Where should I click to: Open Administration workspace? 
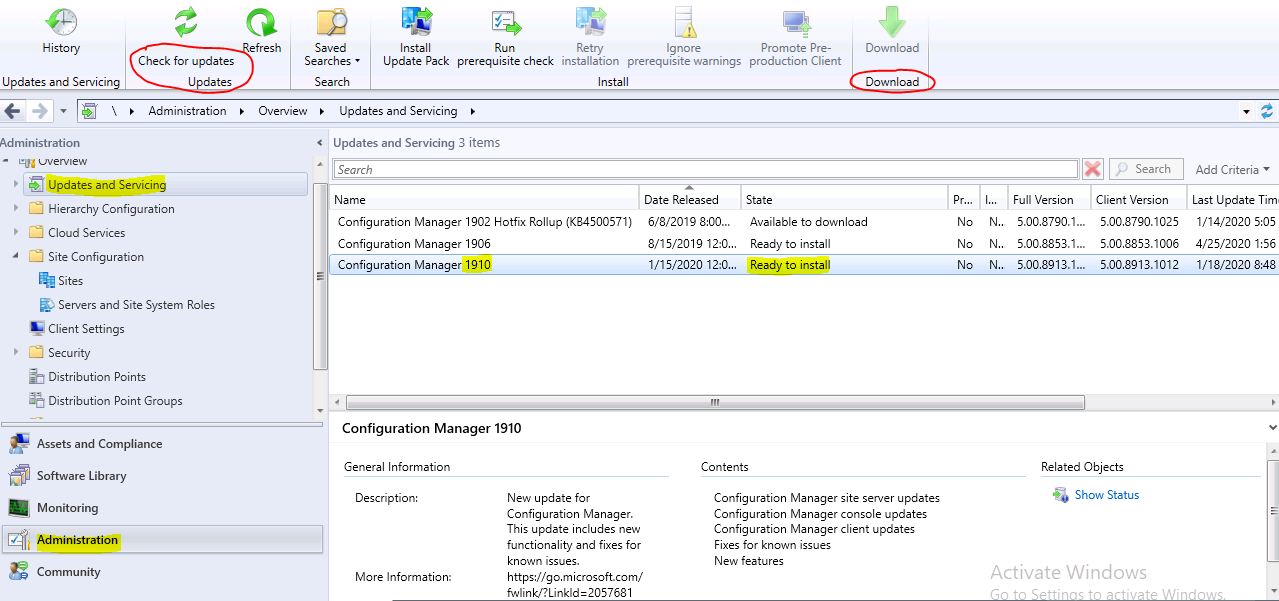click(x=162, y=540)
